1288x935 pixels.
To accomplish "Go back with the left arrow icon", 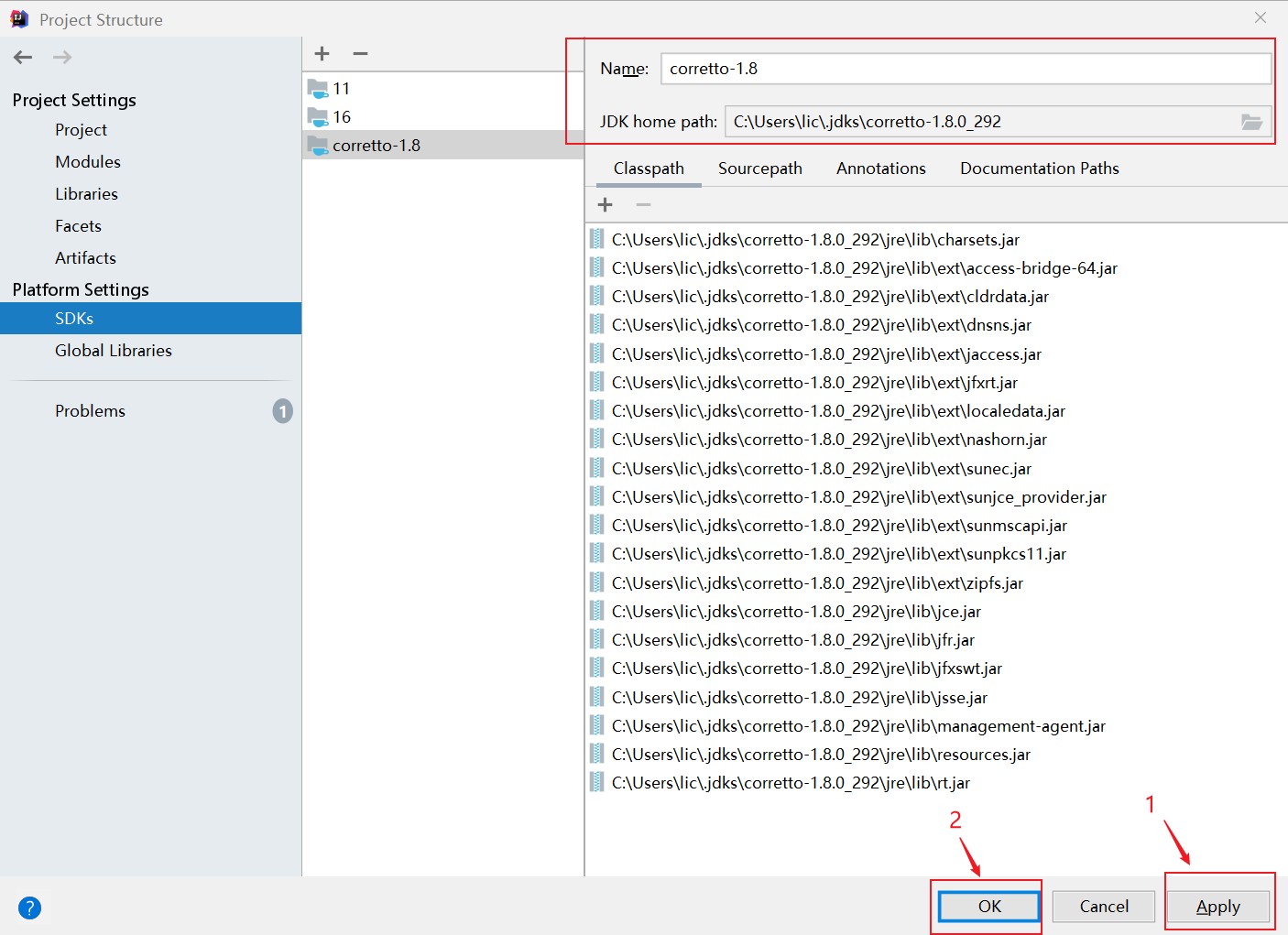I will pos(23,57).
